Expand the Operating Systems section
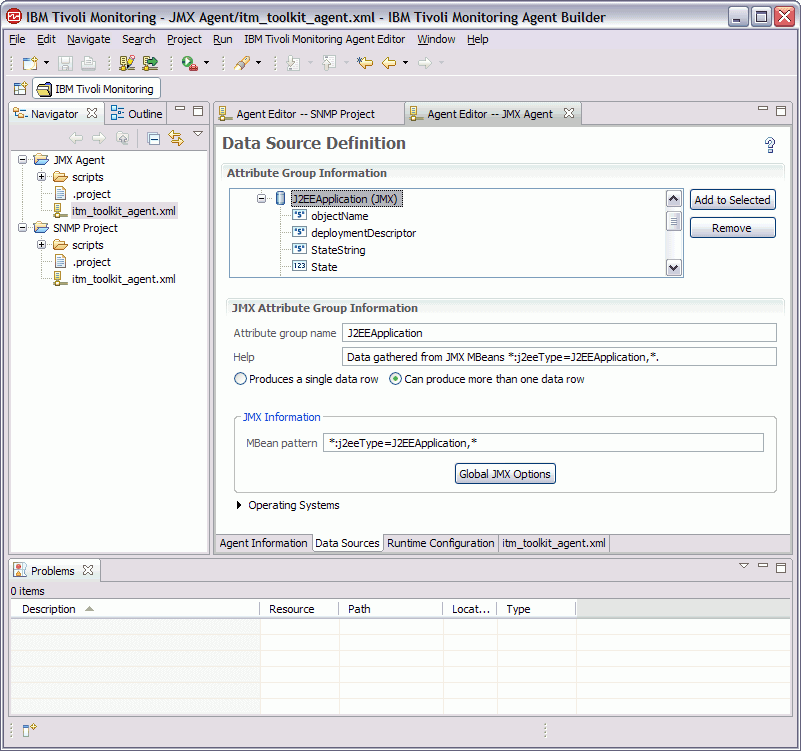This screenshot has height=751, width=801. [239, 505]
